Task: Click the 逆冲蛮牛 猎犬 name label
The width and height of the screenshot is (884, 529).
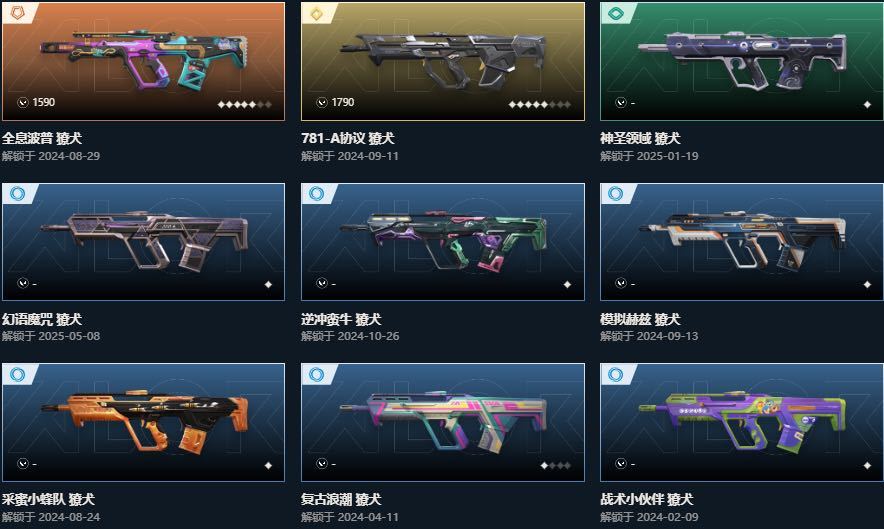Action: pos(341,319)
